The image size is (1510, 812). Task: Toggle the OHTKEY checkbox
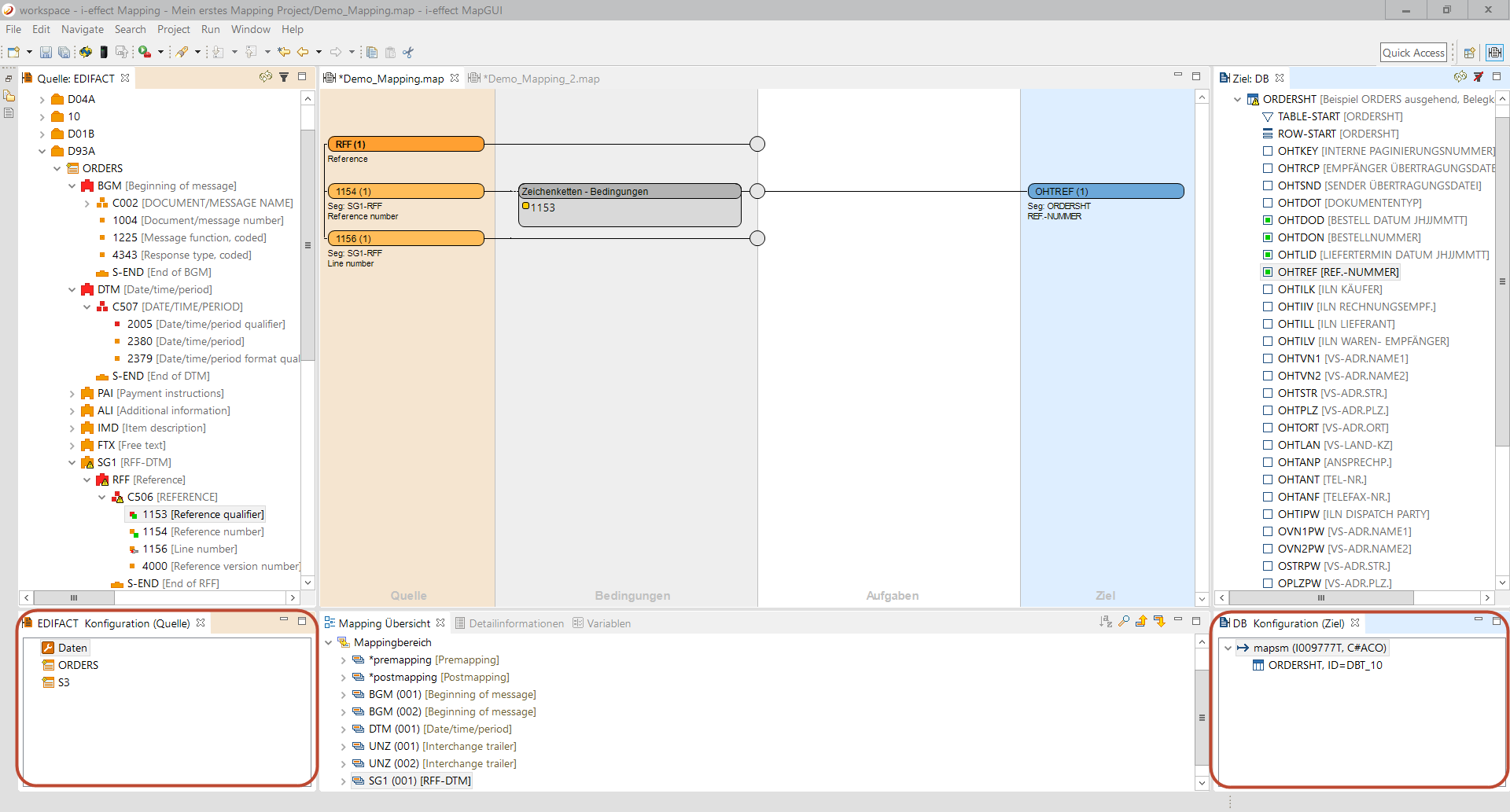[1268, 151]
